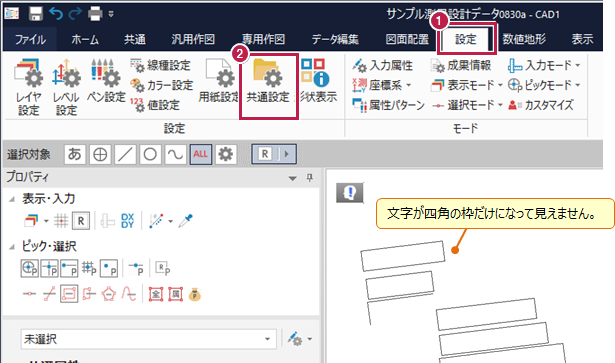Switch to the 図面配置 tab

tap(407, 40)
